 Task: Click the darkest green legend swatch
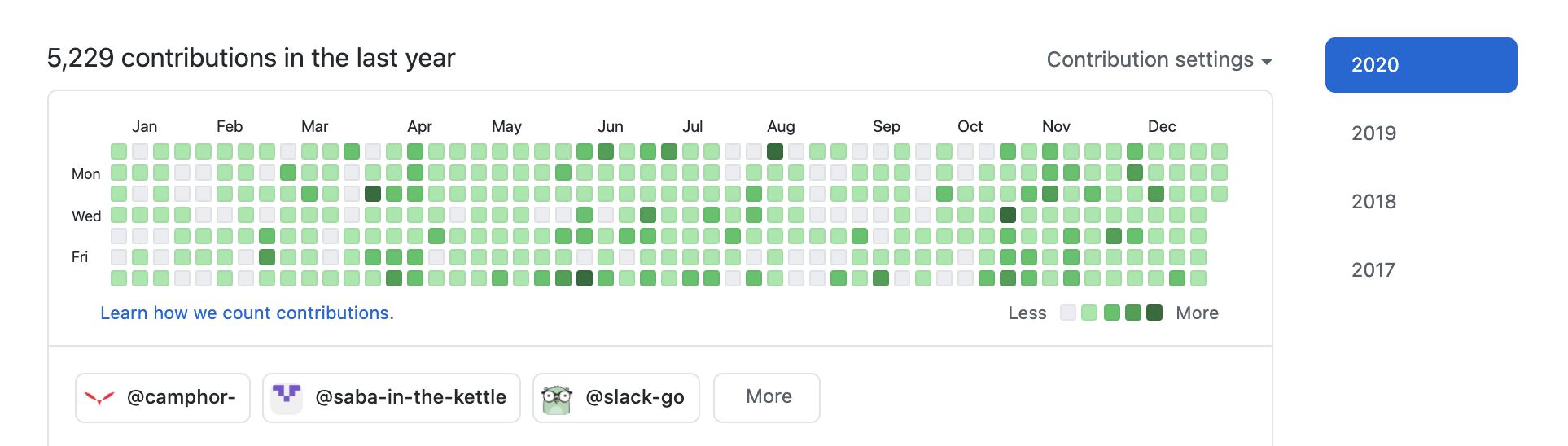(x=1154, y=313)
